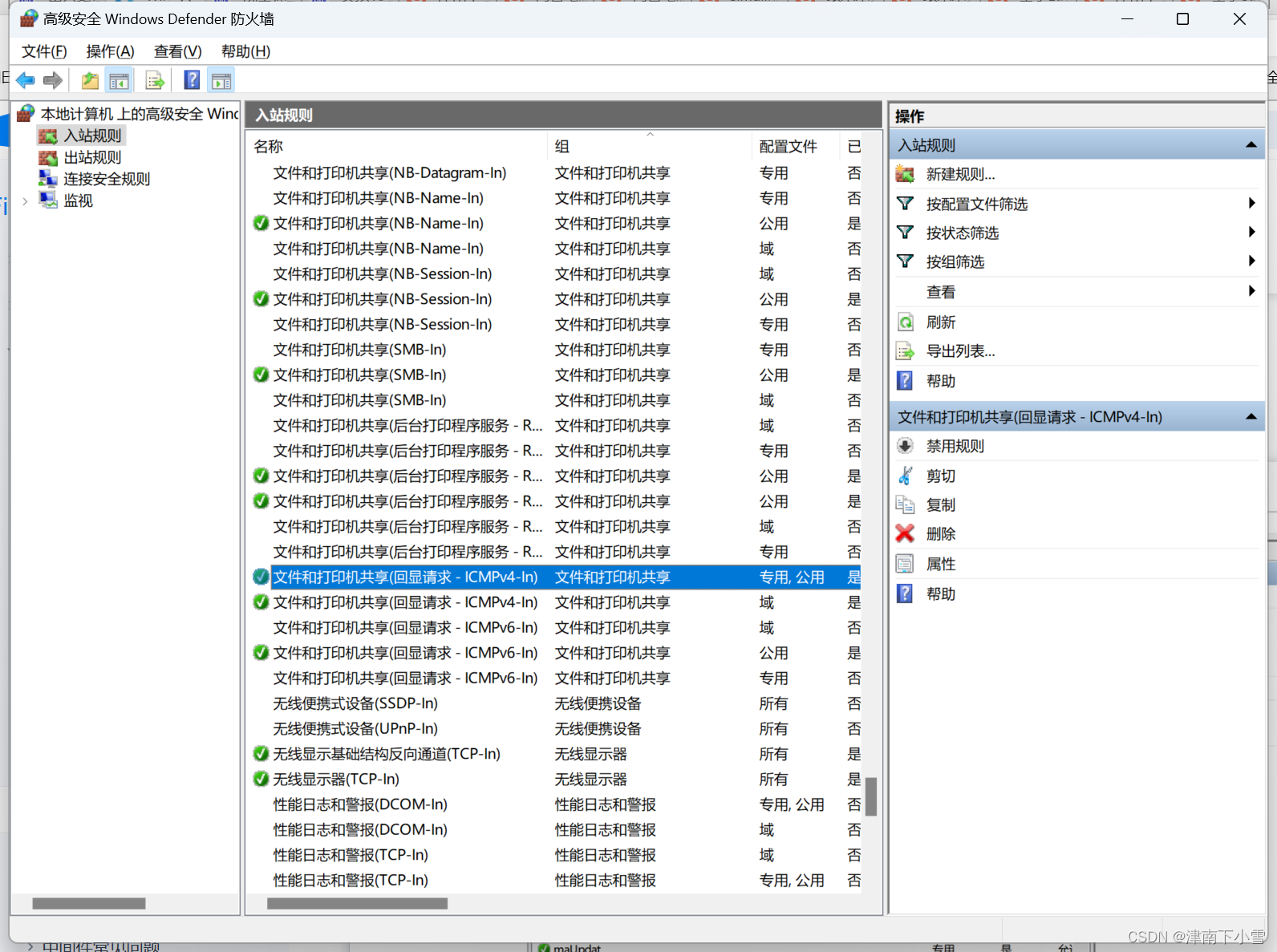1277x952 pixels.
Task: Click the Back arrow toolbar icon
Action: coord(26,80)
